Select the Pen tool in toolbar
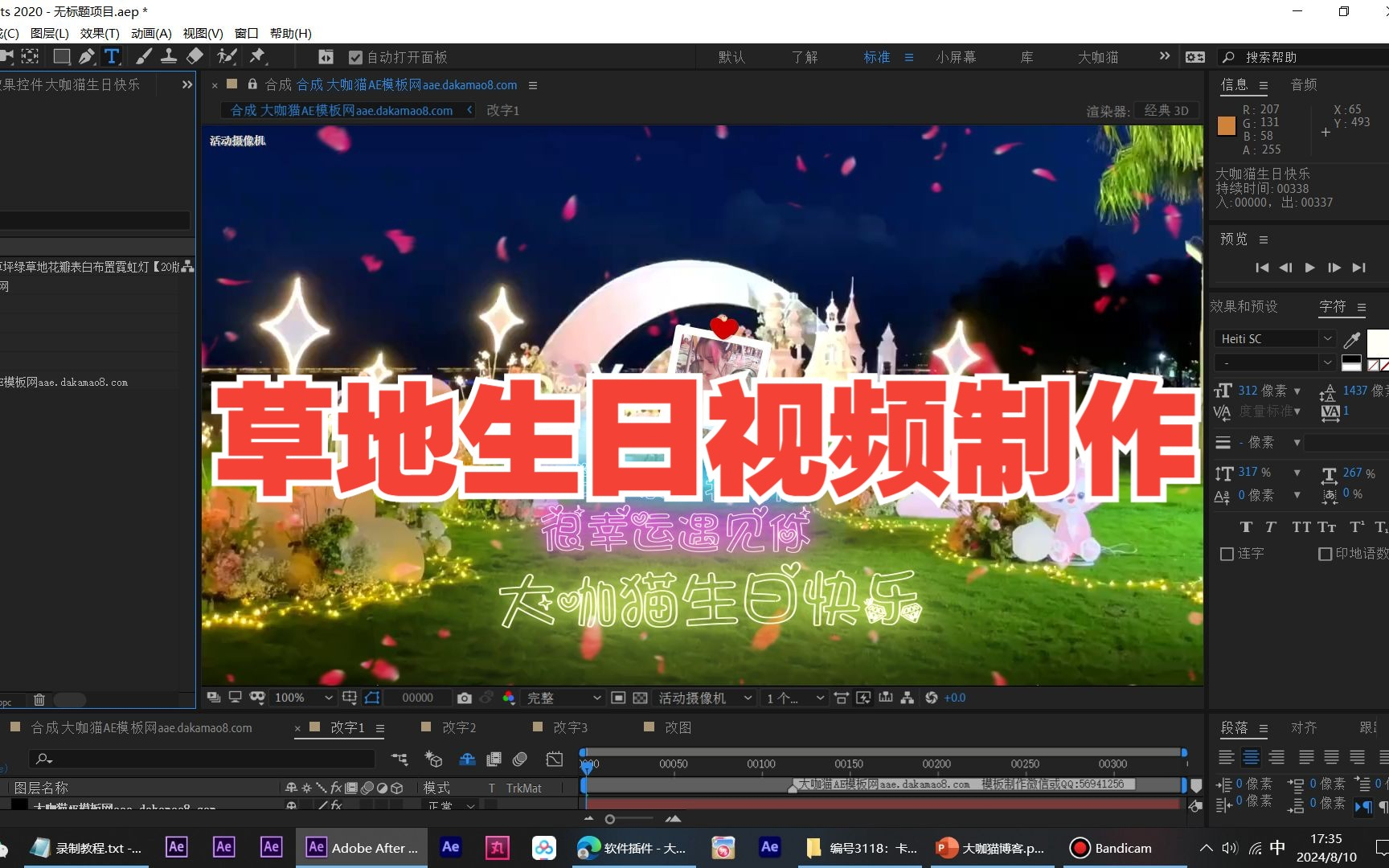The width and height of the screenshot is (1389, 868). 87,56
